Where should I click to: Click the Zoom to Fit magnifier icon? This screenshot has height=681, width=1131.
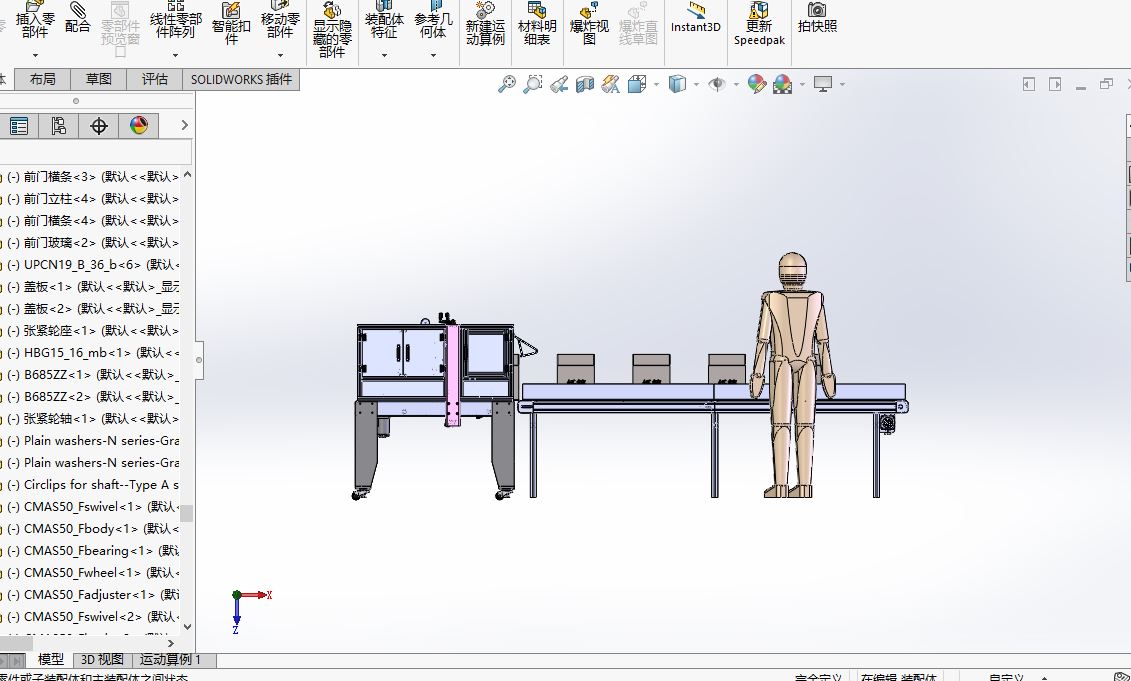coord(507,84)
